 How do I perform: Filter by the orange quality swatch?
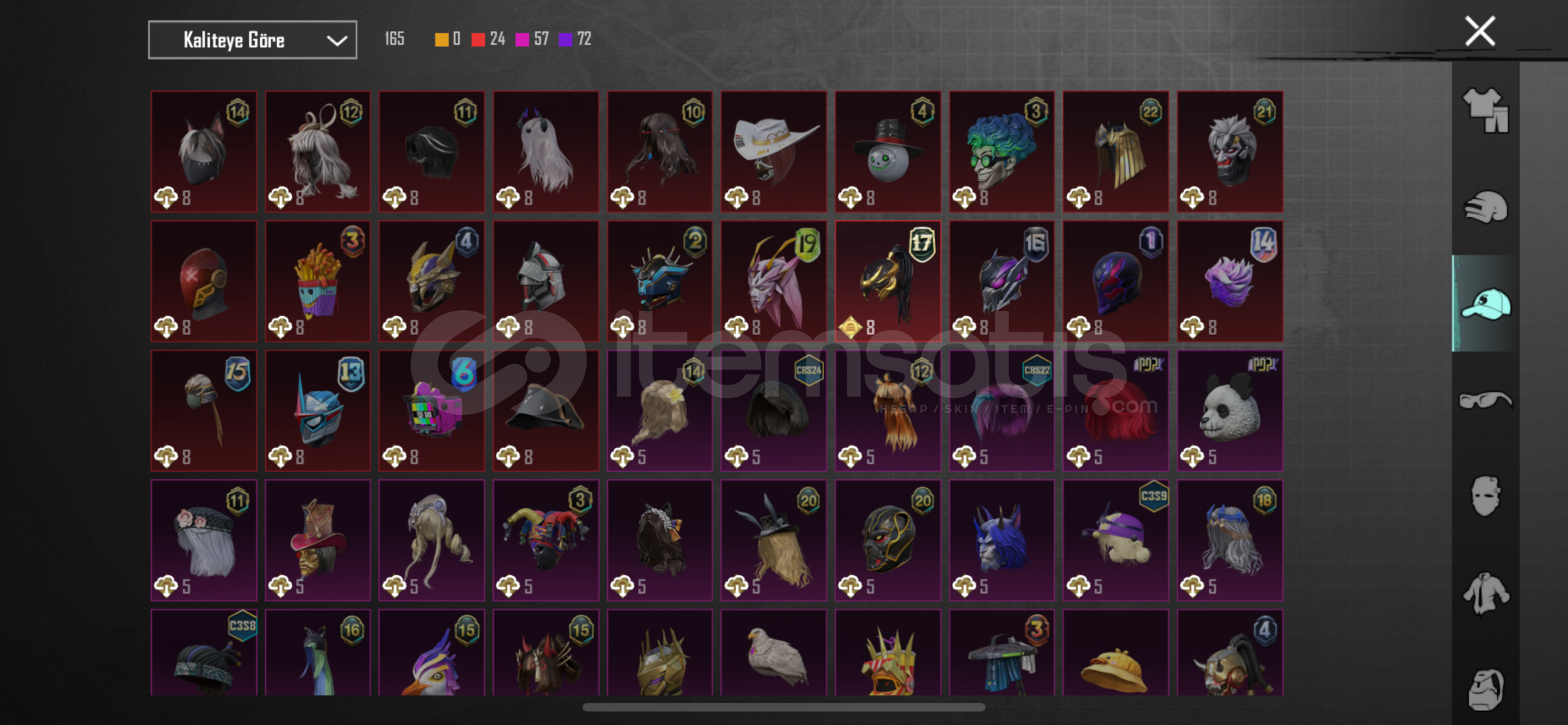coord(441,40)
